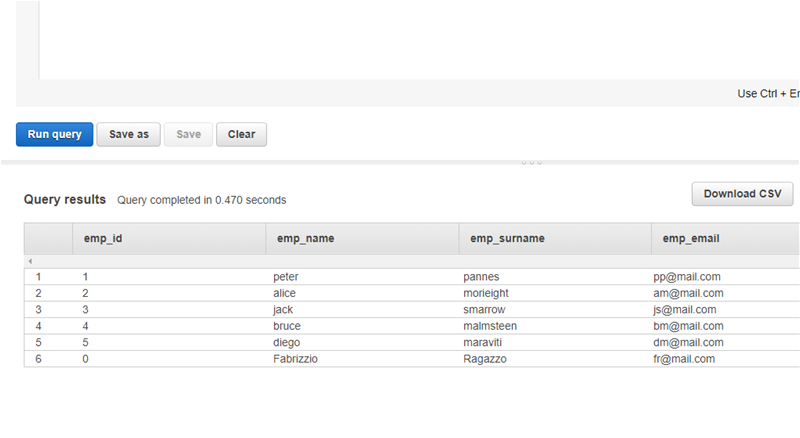800x438 pixels.
Task: Focus the query editor text area
Action: (x=400, y=40)
